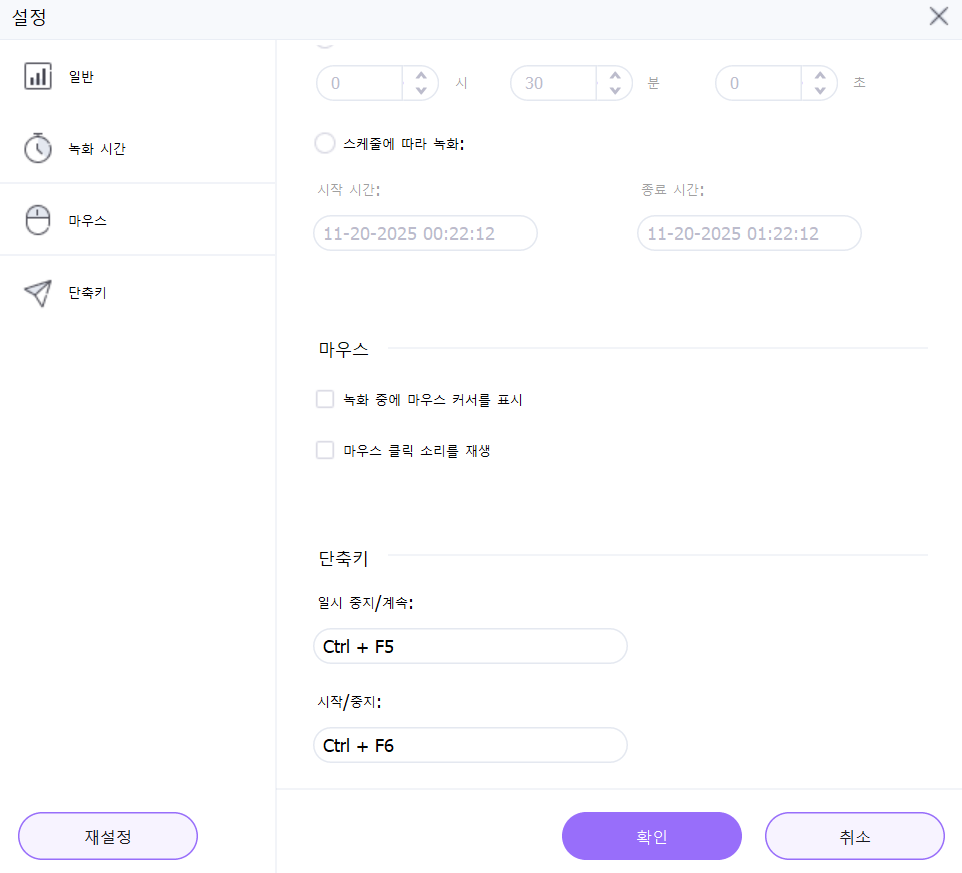The height and width of the screenshot is (873, 962).
Task: Click the 종료 시간 date field
Action: point(748,232)
